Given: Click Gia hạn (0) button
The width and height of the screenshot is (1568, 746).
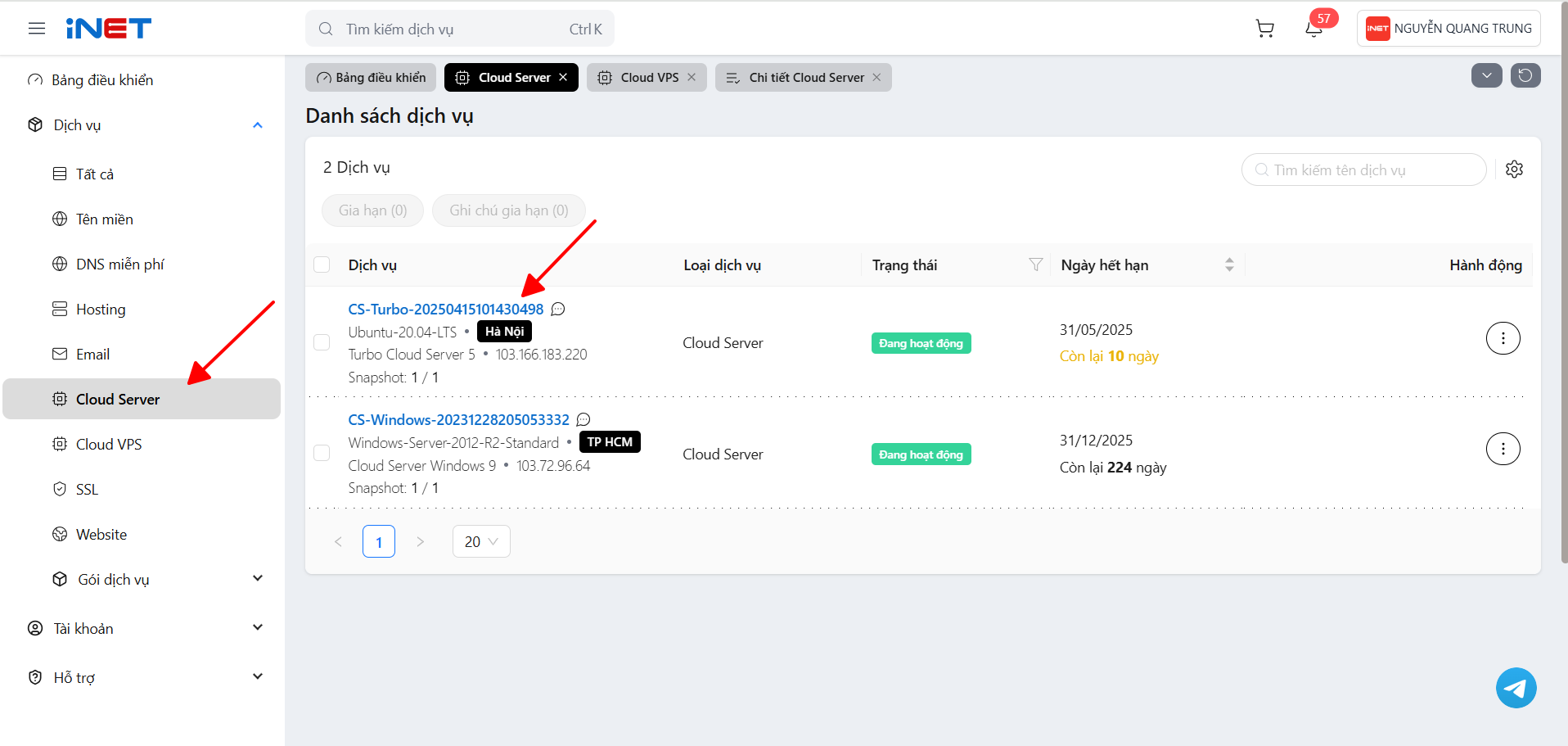Looking at the screenshot, I should (x=372, y=210).
